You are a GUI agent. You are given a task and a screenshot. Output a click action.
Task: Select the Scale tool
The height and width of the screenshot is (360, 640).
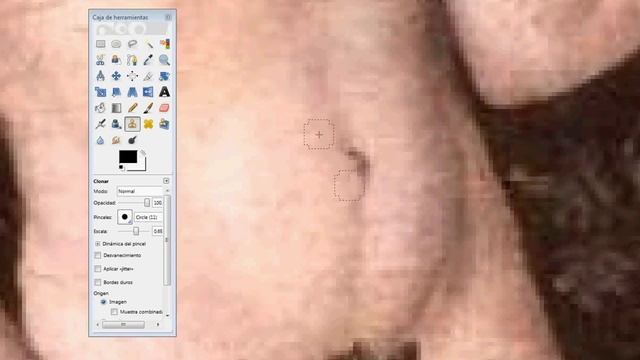(x=100, y=92)
